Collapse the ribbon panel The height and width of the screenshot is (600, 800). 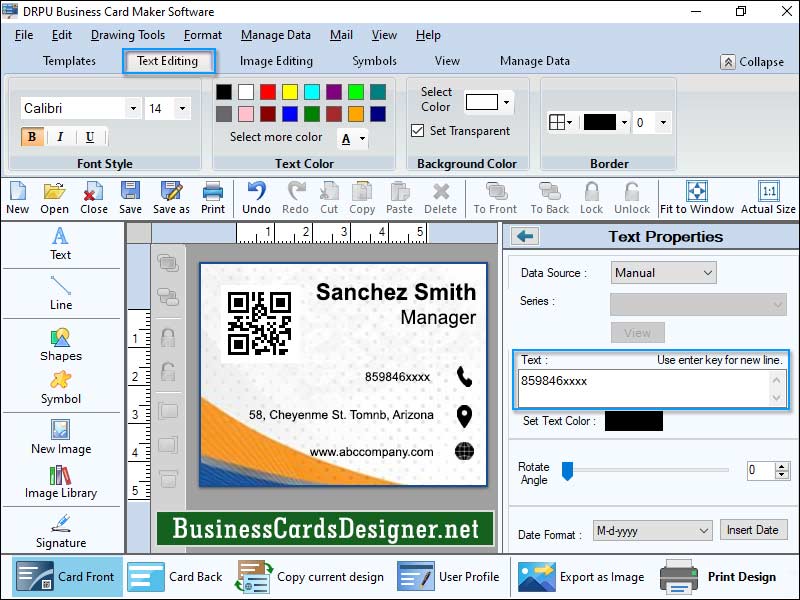pos(753,62)
